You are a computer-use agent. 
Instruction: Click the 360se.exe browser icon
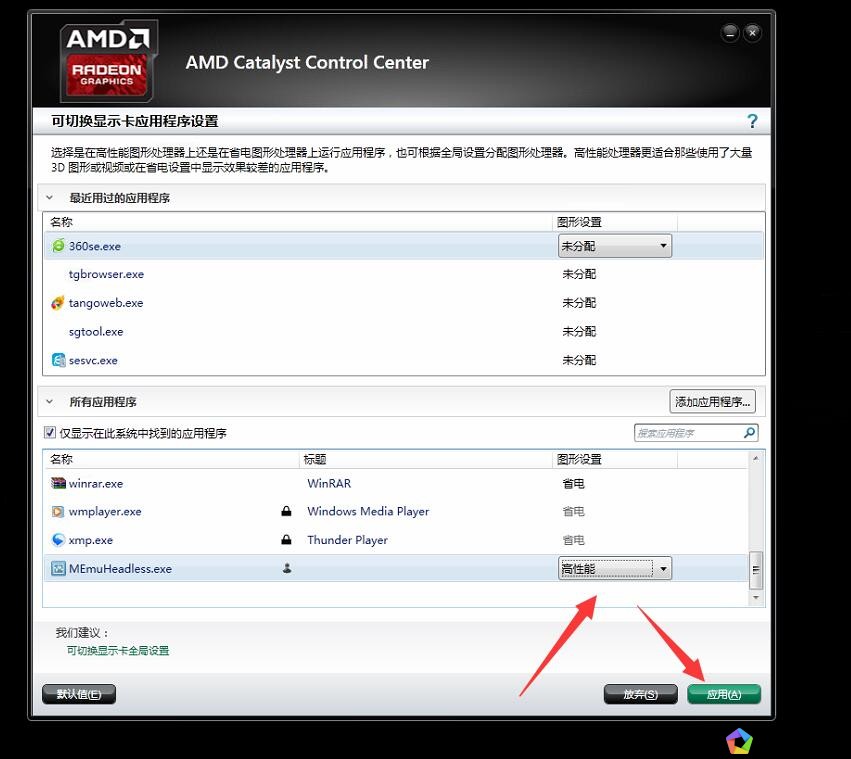(x=58, y=246)
